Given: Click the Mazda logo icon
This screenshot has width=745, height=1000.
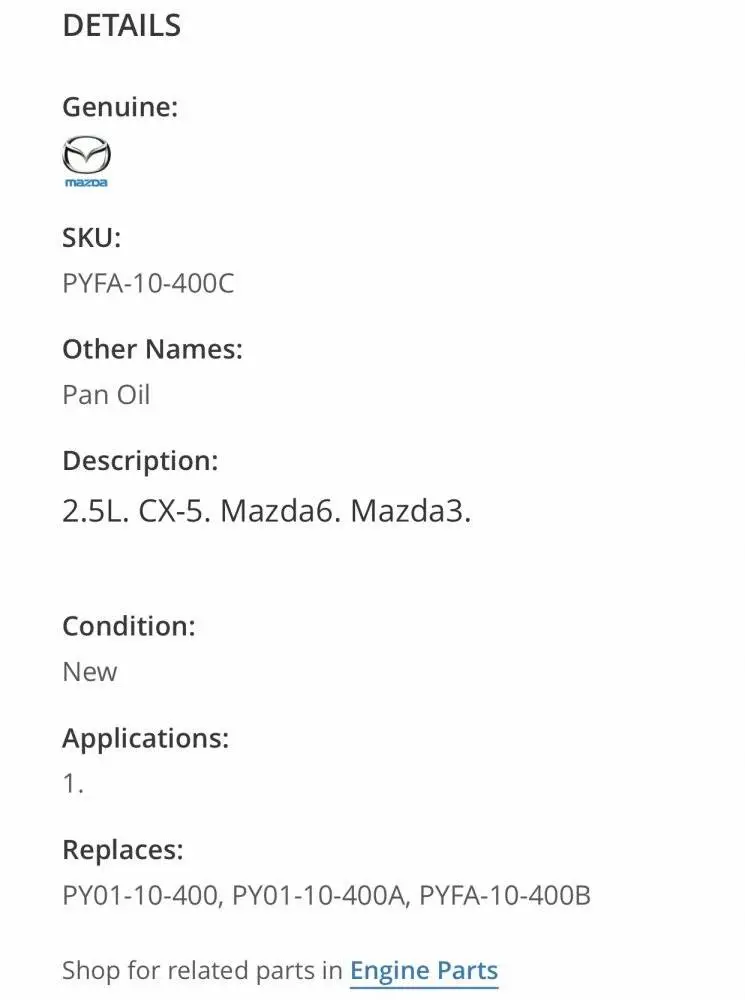Looking at the screenshot, I should point(87,156).
